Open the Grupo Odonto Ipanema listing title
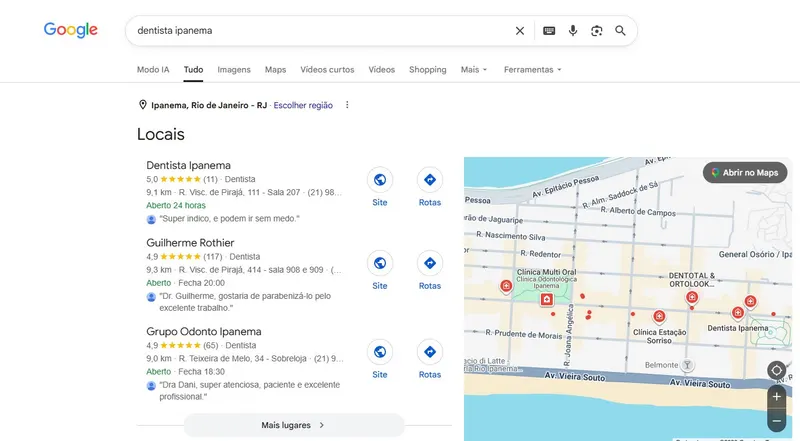 click(204, 332)
